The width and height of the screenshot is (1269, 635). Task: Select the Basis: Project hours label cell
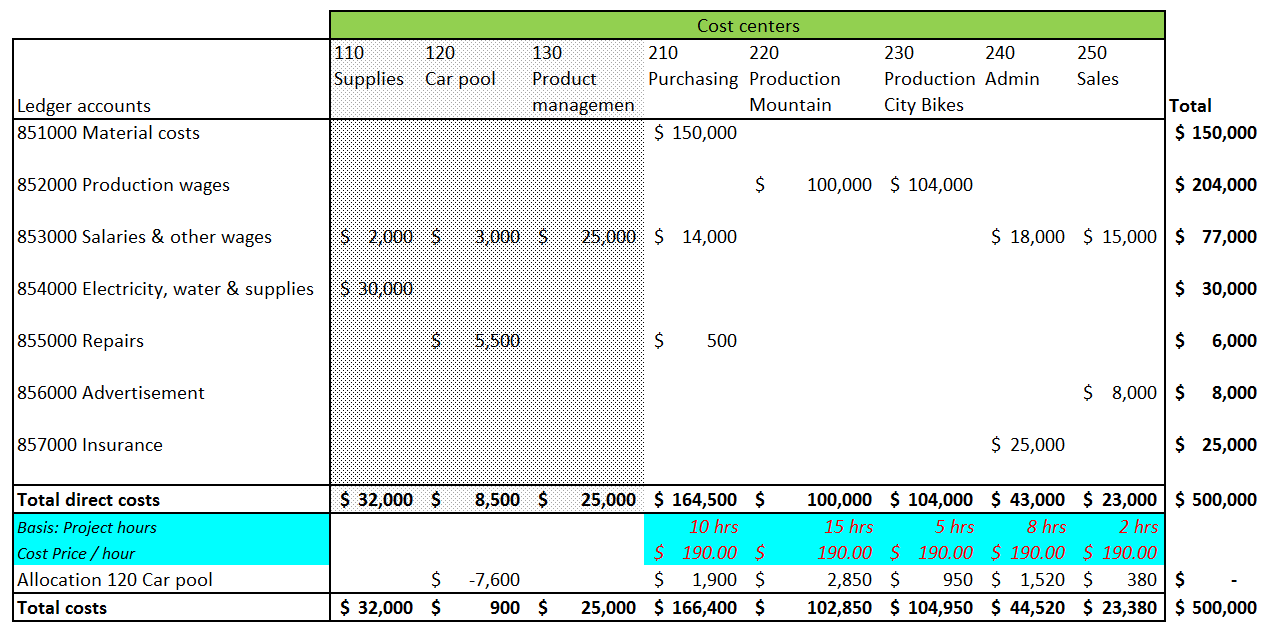point(87,527)
